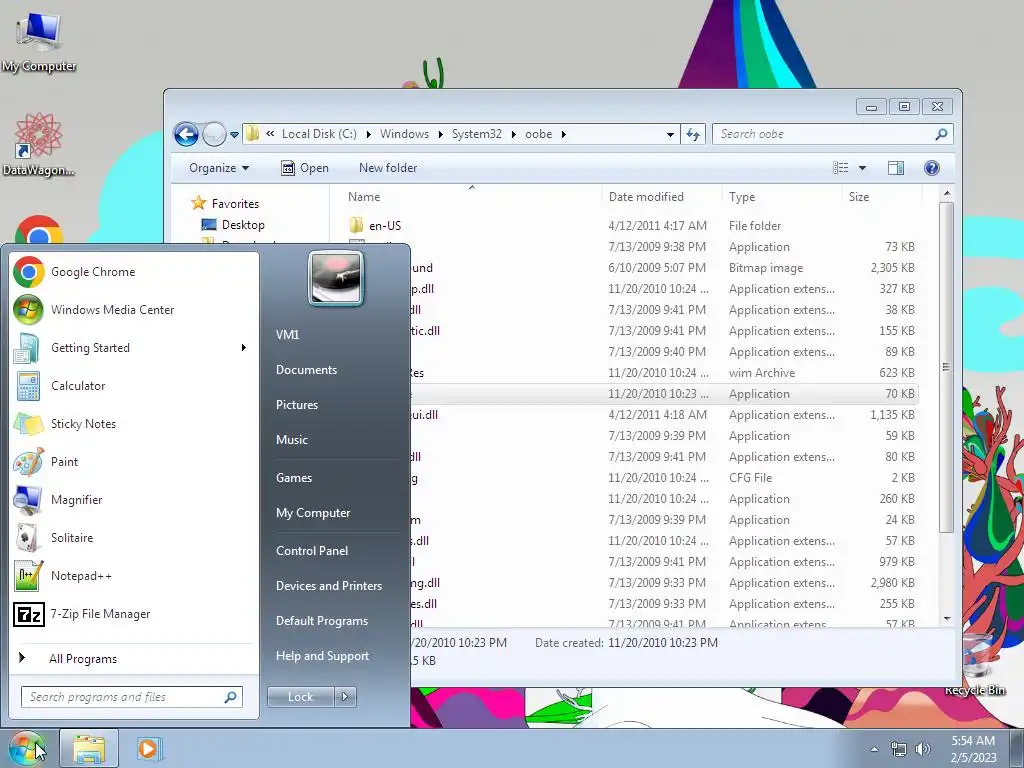Open the address bar history dropdown

670,135
